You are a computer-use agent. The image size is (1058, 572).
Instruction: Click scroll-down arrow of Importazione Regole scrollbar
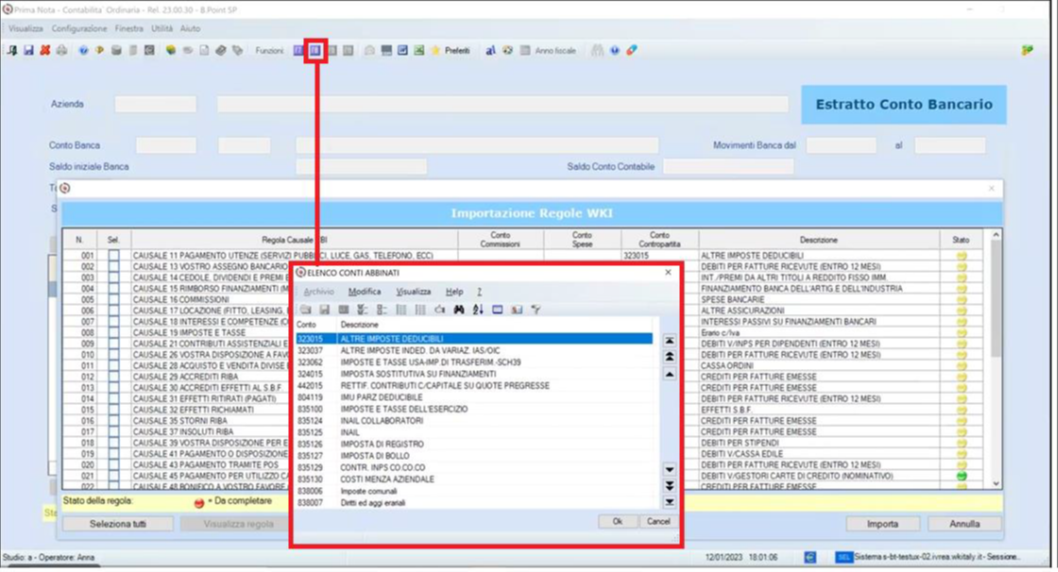pyautogui.click(x=996, y=484)
